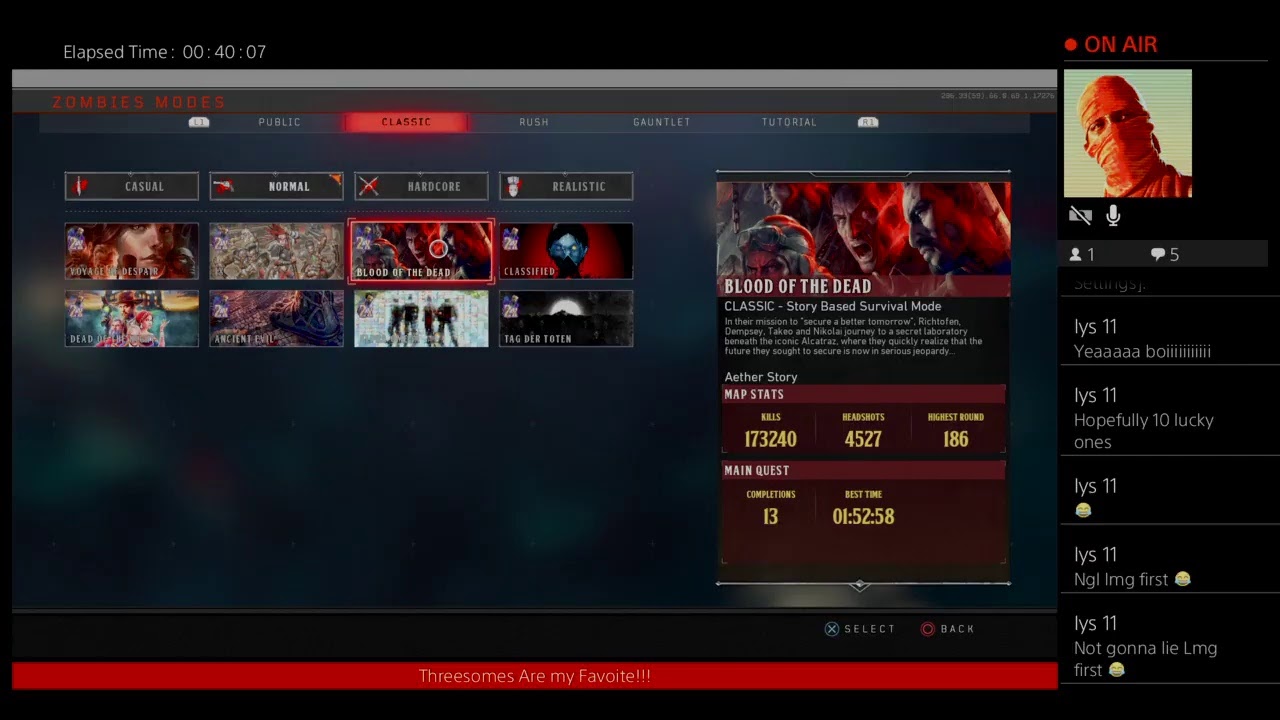Click the chat message 'Hopefully 10 lucky ones'
1280x720 pixels.
[x=1144, y=431]
